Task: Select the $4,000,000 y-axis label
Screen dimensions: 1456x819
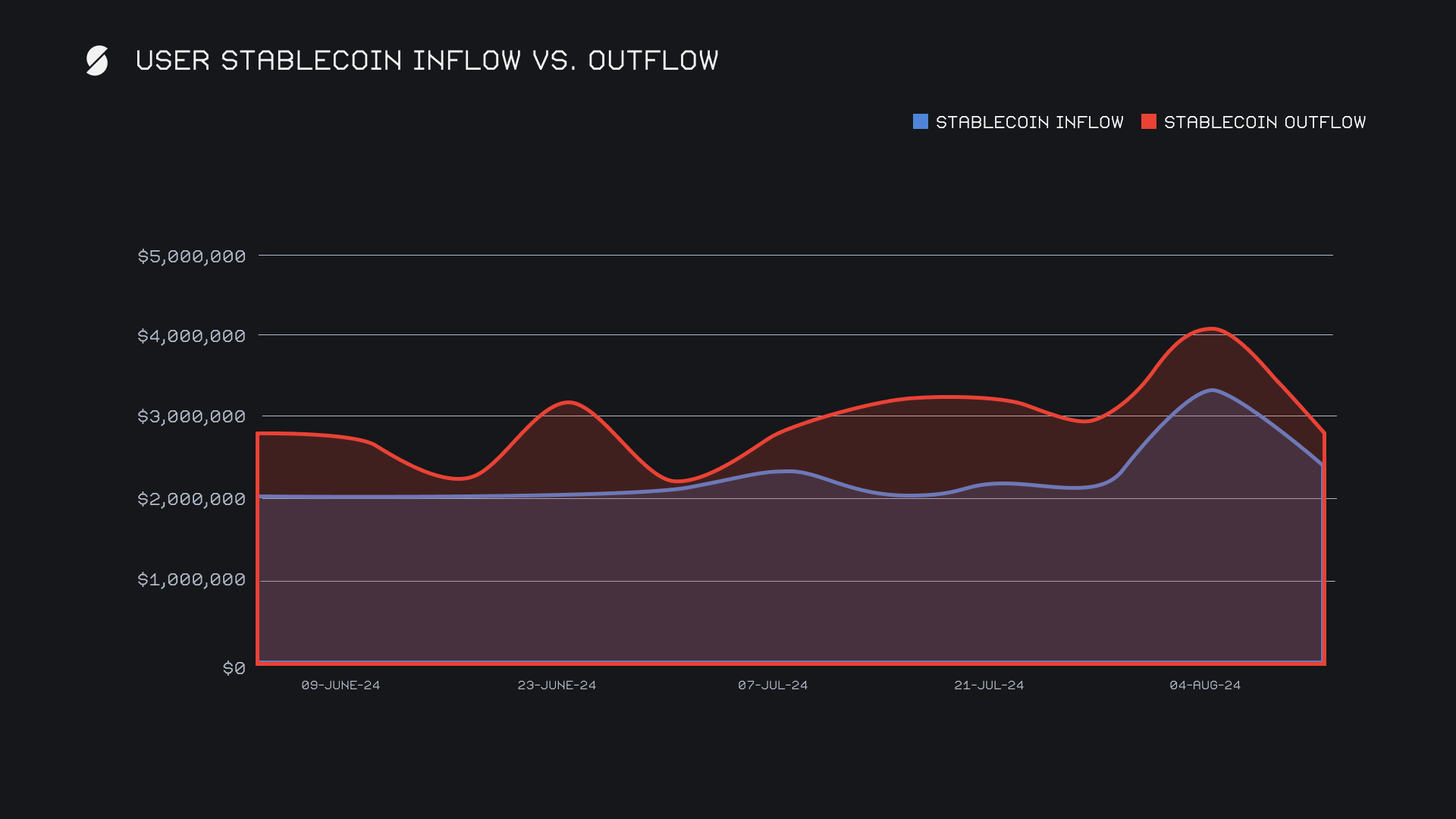Action: pos(191,336)
